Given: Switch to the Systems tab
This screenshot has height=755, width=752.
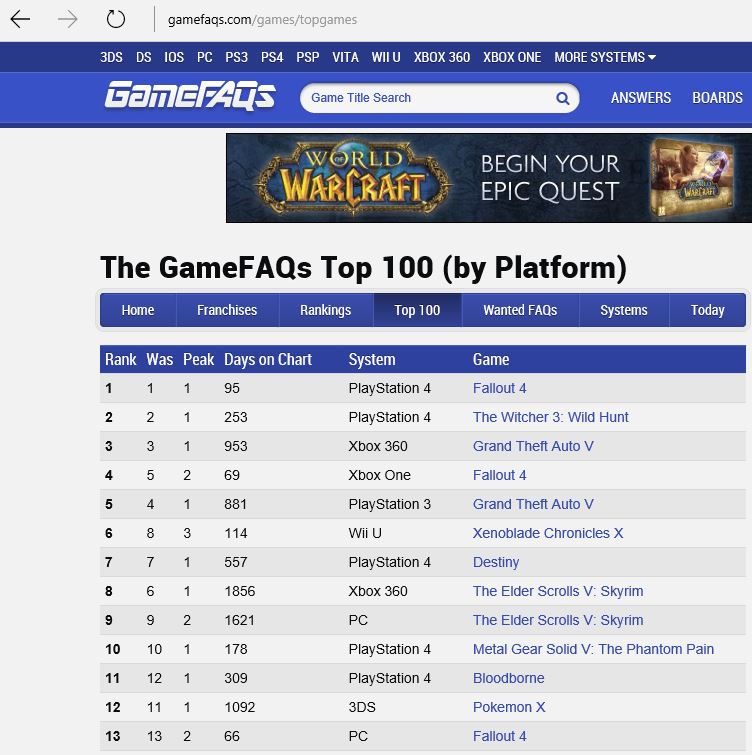Looking at the screenshot, I should (624, 310).
